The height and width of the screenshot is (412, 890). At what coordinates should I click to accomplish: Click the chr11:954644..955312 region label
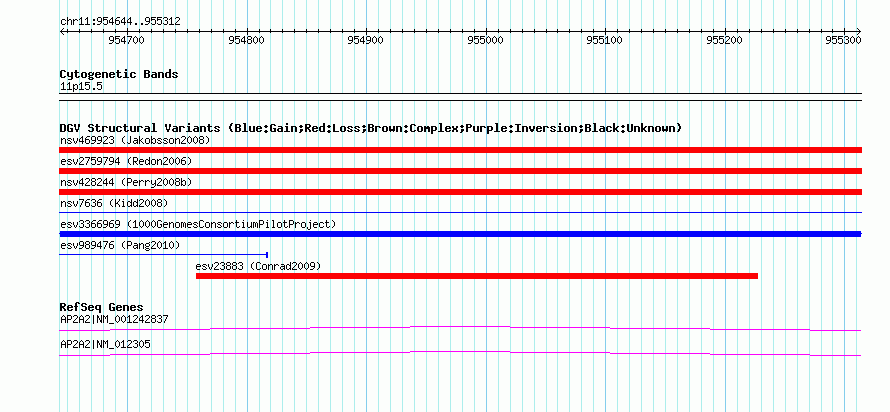pyautogui.click(x=120, y=22)
